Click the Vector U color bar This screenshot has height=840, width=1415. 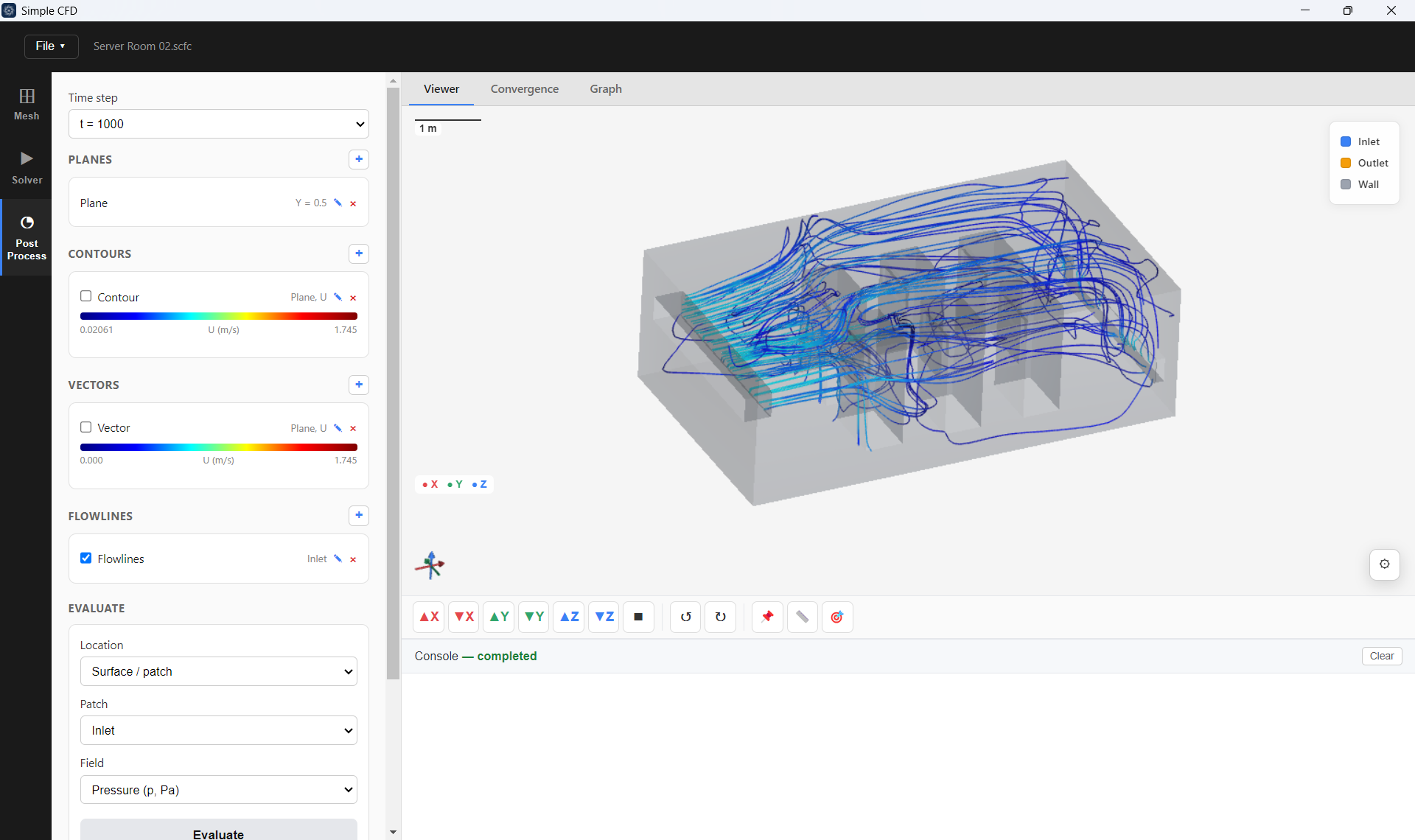pyautogui.click(x=219, y=447)
